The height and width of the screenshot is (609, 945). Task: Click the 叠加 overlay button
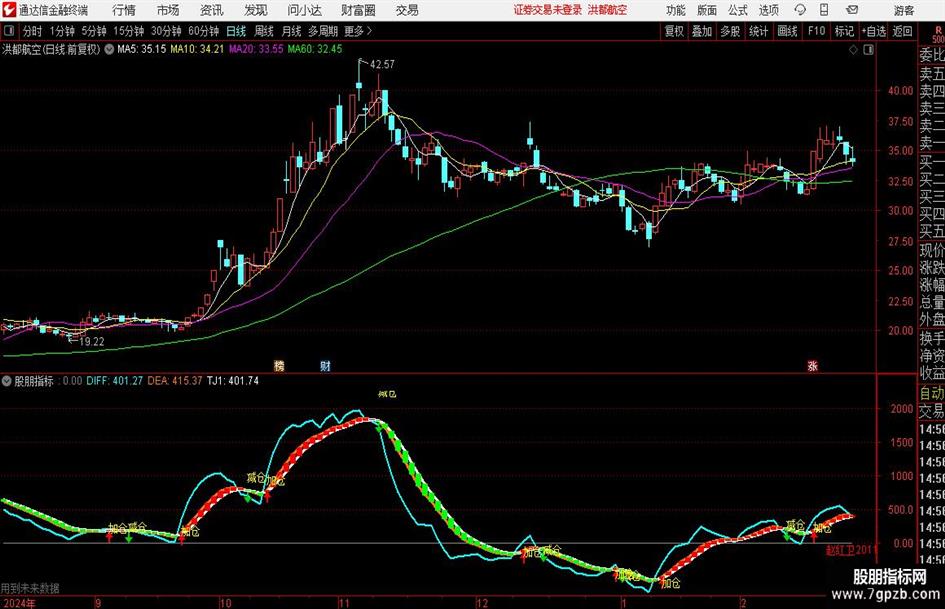click(x=702, y=31)
